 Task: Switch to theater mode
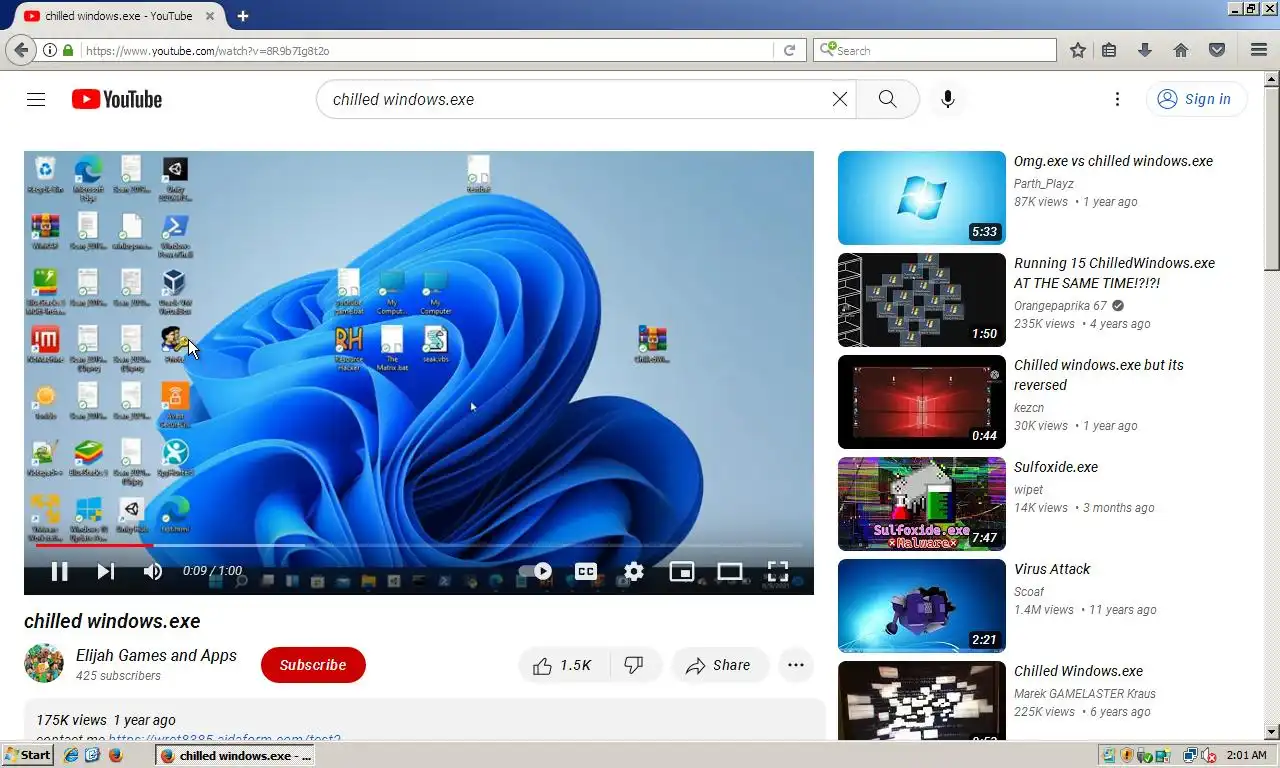click(x=730, y=571)
